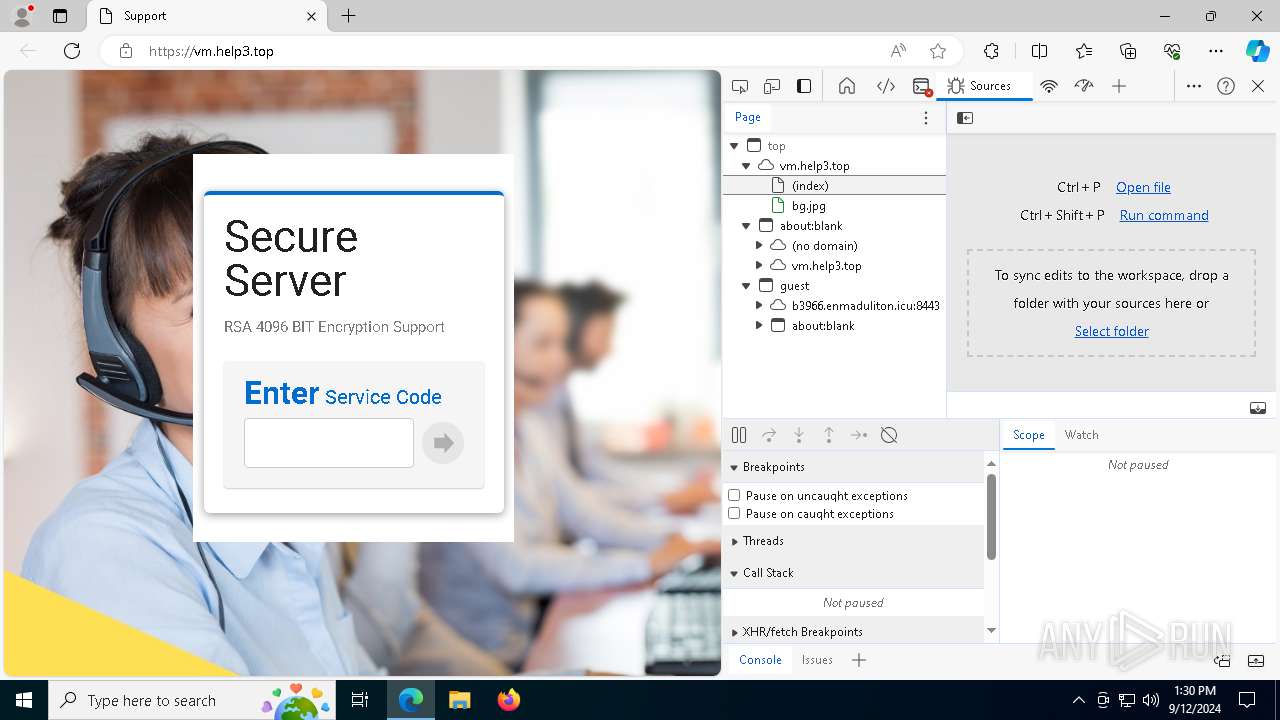Viewport: 1280px width, 720px height.
Task: Expand the Threads section
Action: pyautogui.click(x=853, y=541)
